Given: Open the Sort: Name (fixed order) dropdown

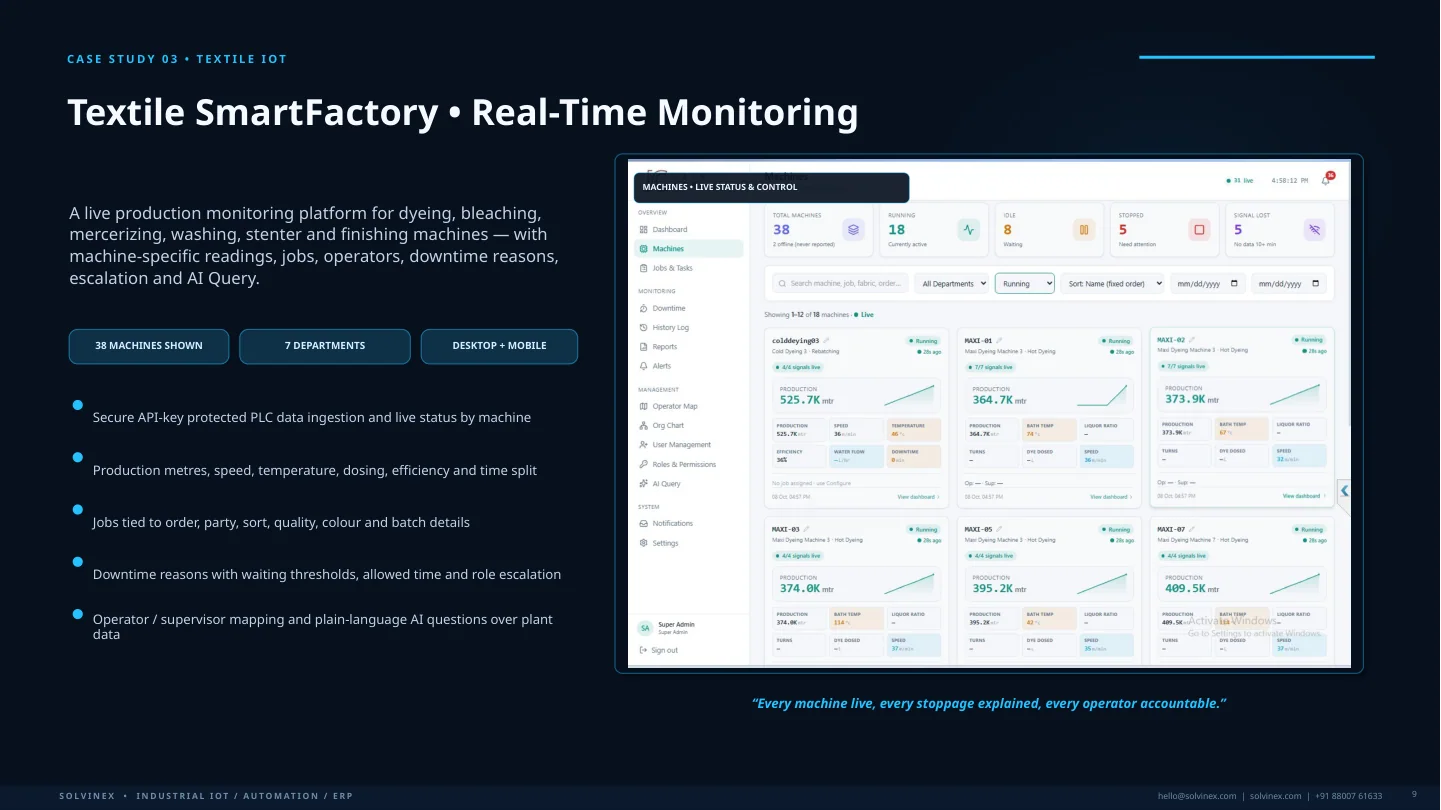Looking at the screenshot, I should pos(1113,284).
